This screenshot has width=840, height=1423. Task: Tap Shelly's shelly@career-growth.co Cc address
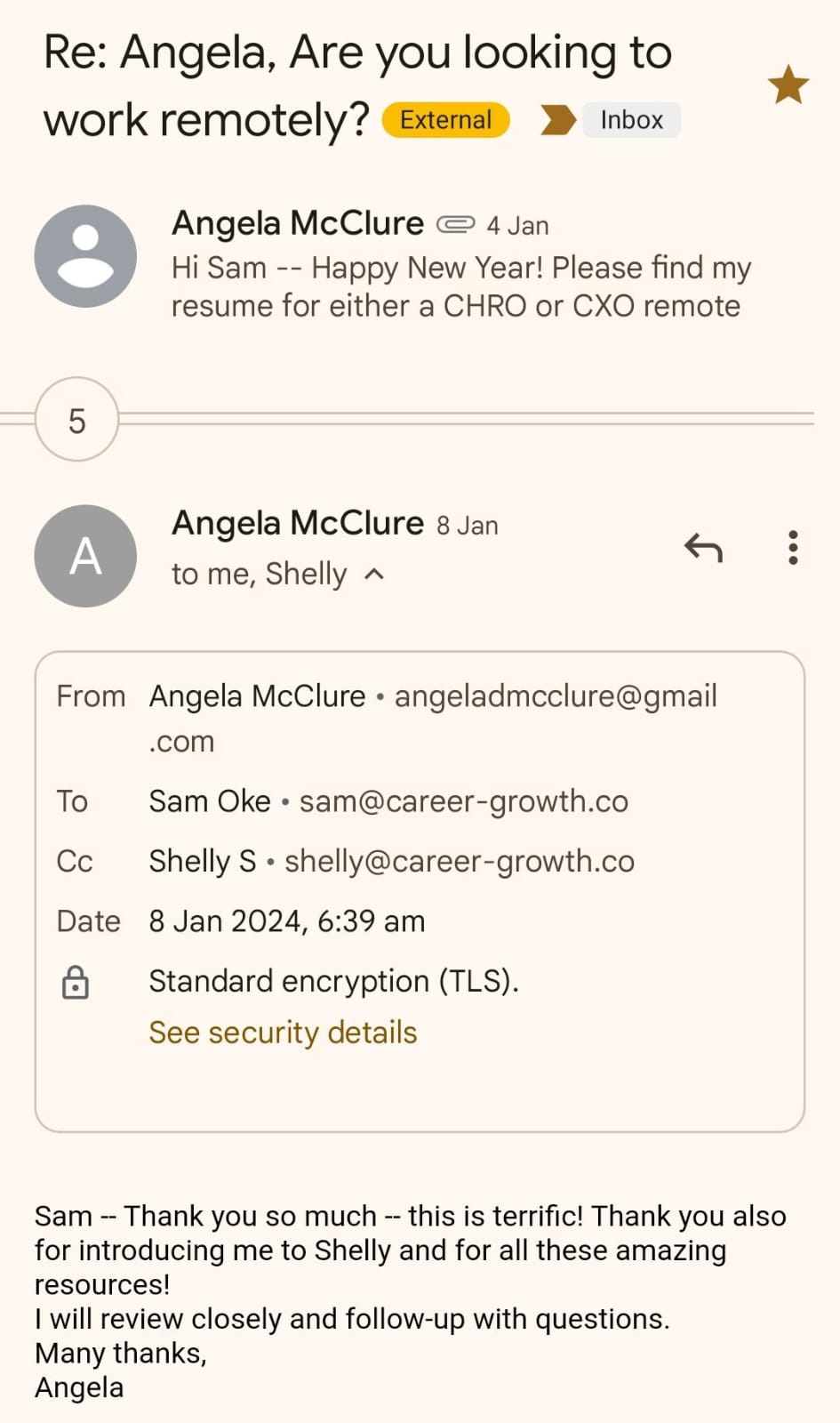[459, 861]
